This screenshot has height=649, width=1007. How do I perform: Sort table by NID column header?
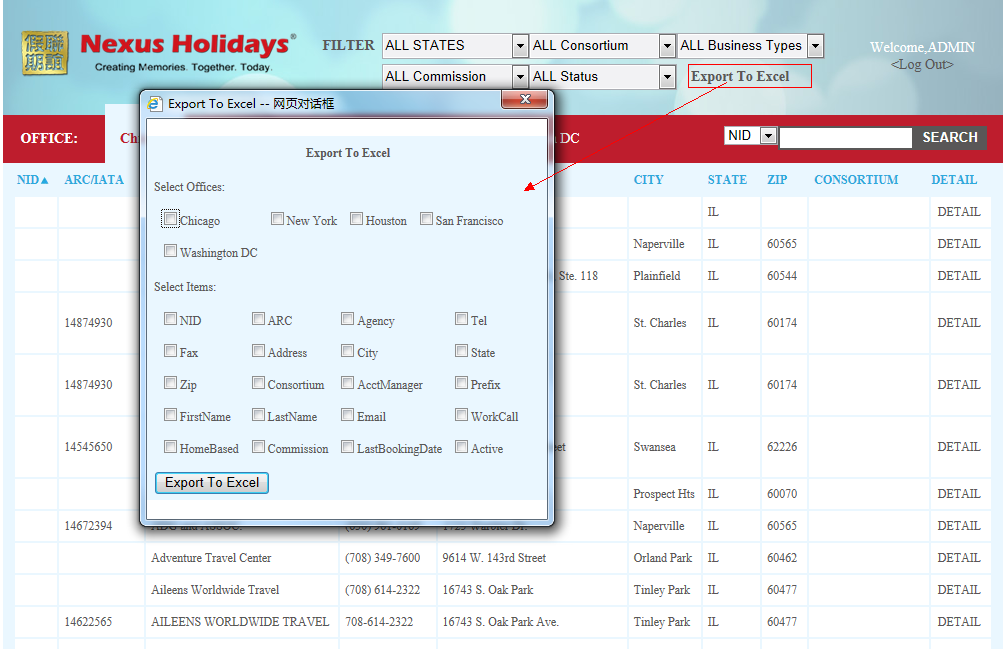32,180
